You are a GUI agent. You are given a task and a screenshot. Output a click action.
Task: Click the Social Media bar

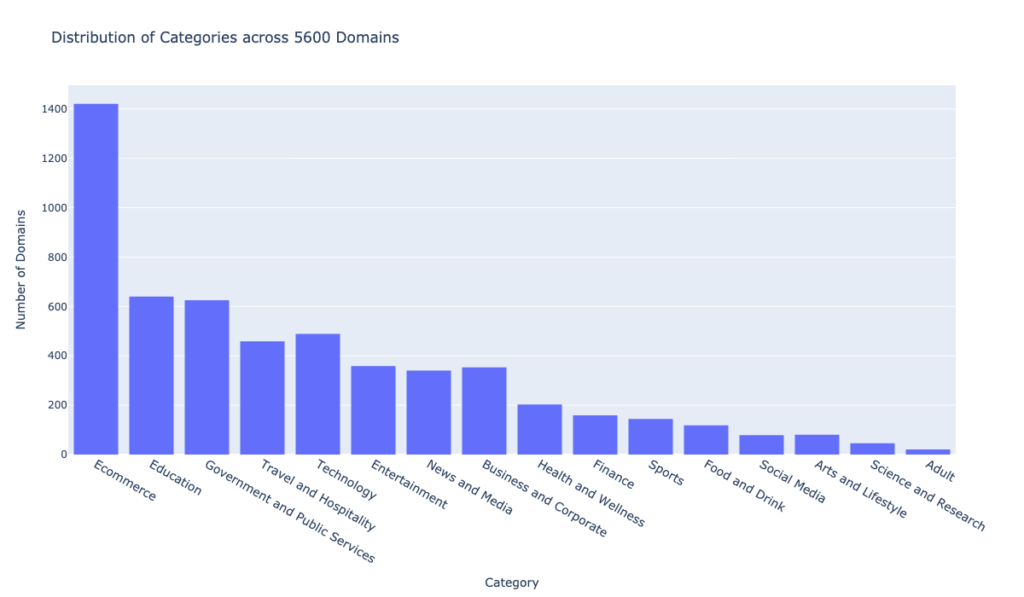pos(761,445)
